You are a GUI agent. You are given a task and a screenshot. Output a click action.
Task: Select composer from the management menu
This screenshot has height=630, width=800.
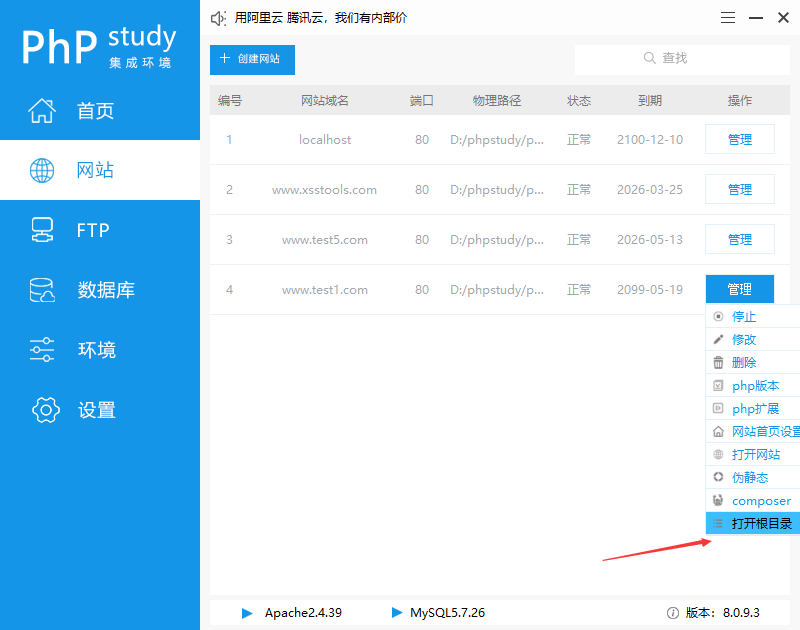point(757,500)
